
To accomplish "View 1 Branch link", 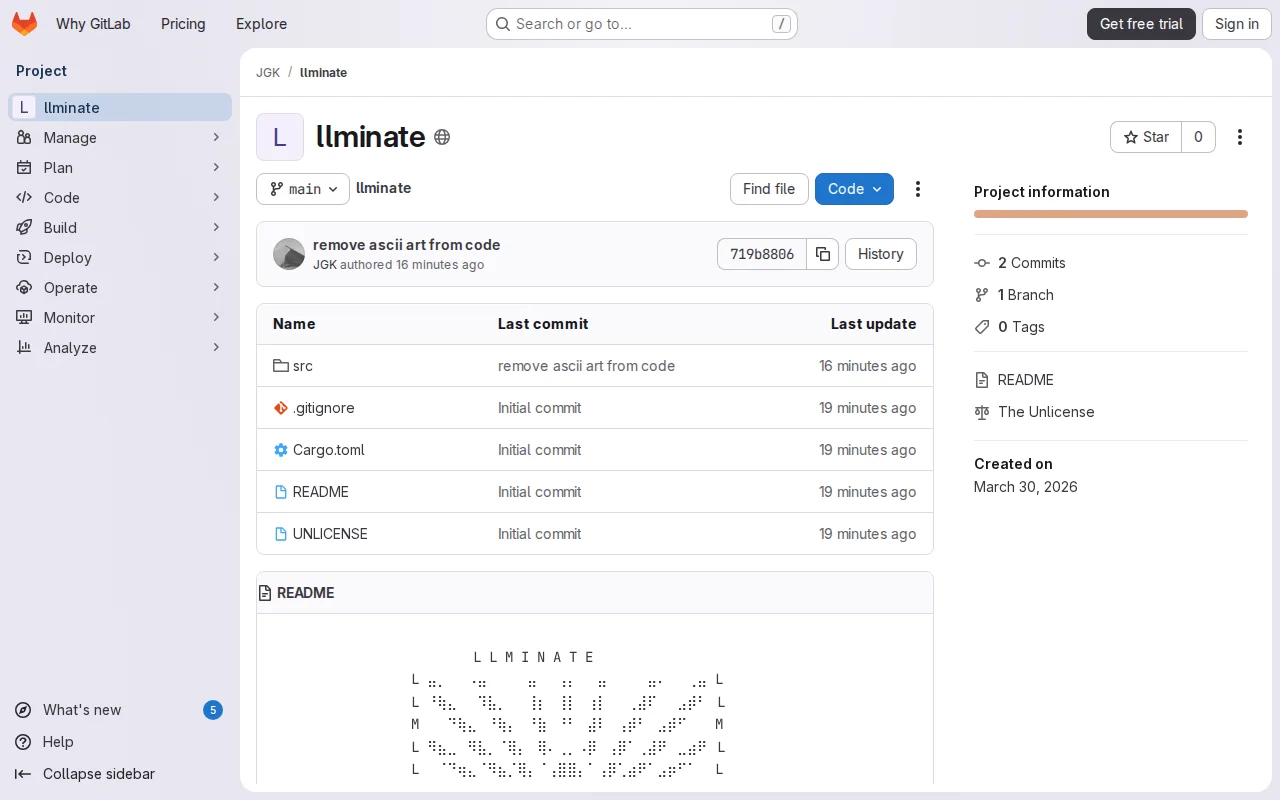I will (1026, 295).
